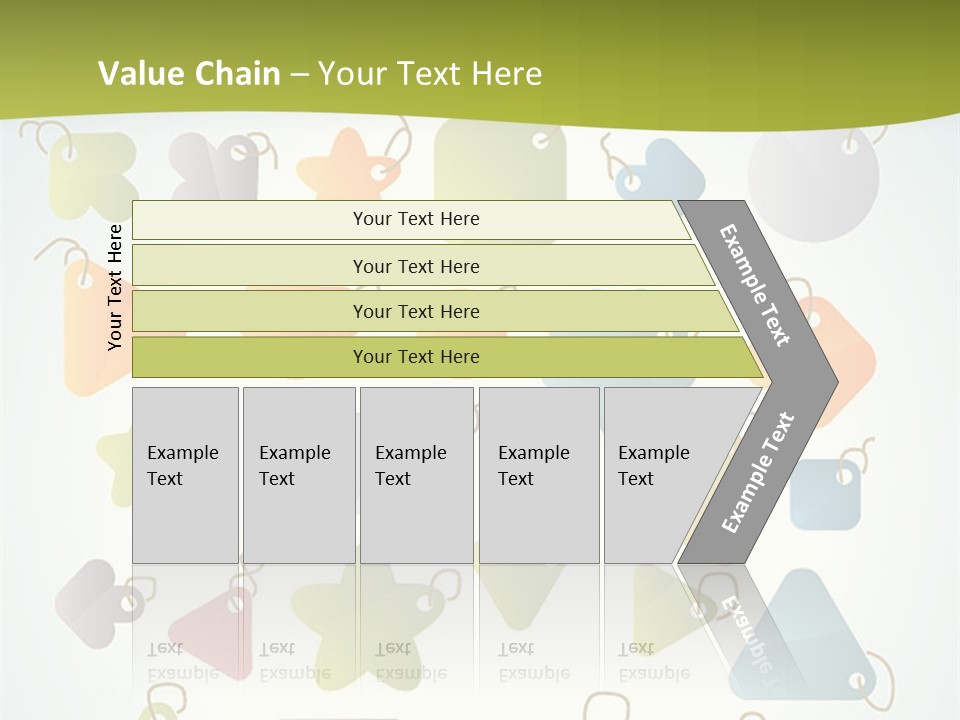Click the pink heart tag at bottom-left
Image resolution: width=960 pixels, height=720 pixels.
(97, 598)
